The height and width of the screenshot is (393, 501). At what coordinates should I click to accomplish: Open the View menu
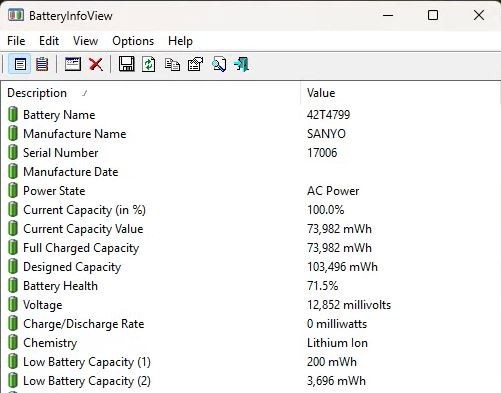point(85,41)
